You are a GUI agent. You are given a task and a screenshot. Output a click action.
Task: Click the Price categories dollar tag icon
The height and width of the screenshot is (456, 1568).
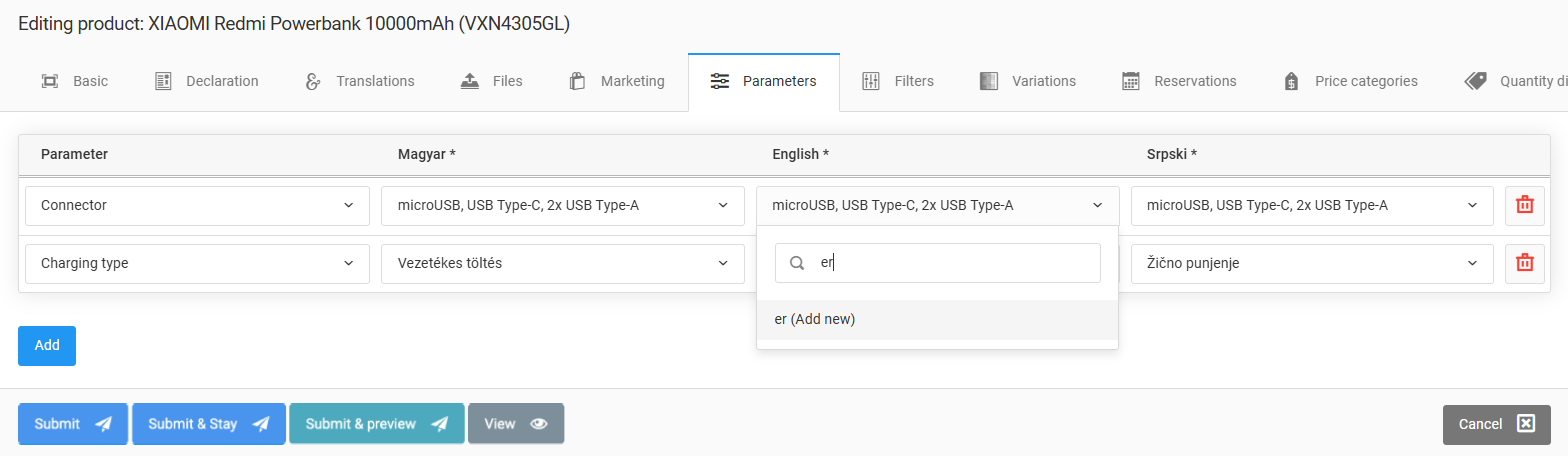click(x=1291, y=81)
